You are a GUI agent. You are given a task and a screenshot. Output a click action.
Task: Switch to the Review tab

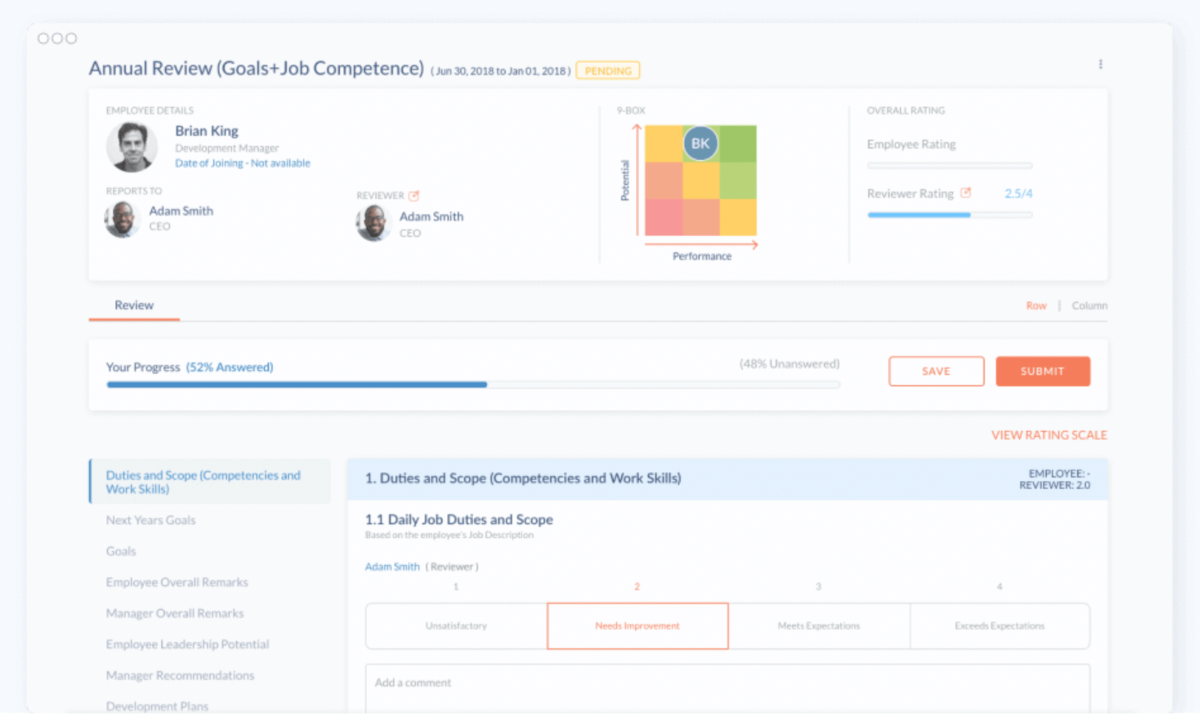[x=133, y=305]
